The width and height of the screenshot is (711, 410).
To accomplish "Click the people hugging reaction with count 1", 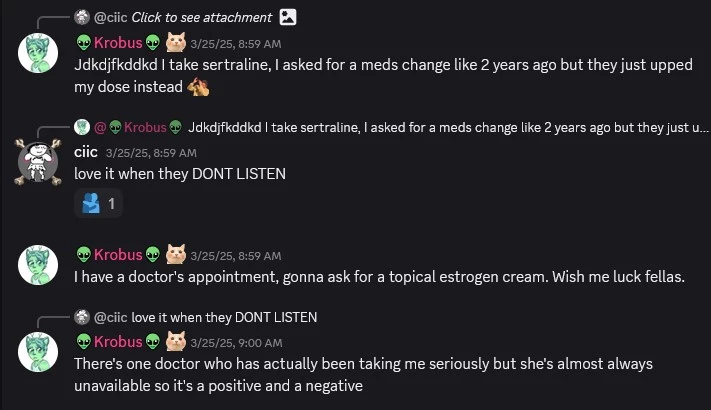I will 98,203.
